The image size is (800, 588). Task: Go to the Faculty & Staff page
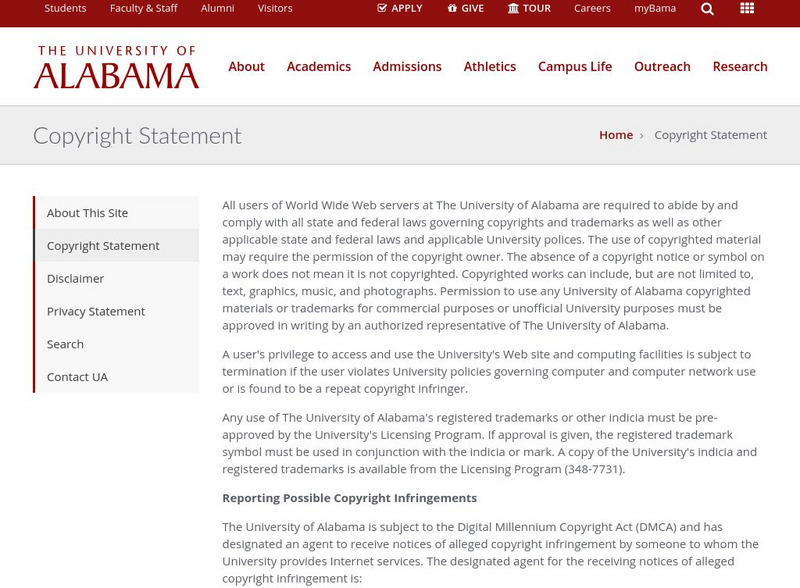click(x=143, y=8)
